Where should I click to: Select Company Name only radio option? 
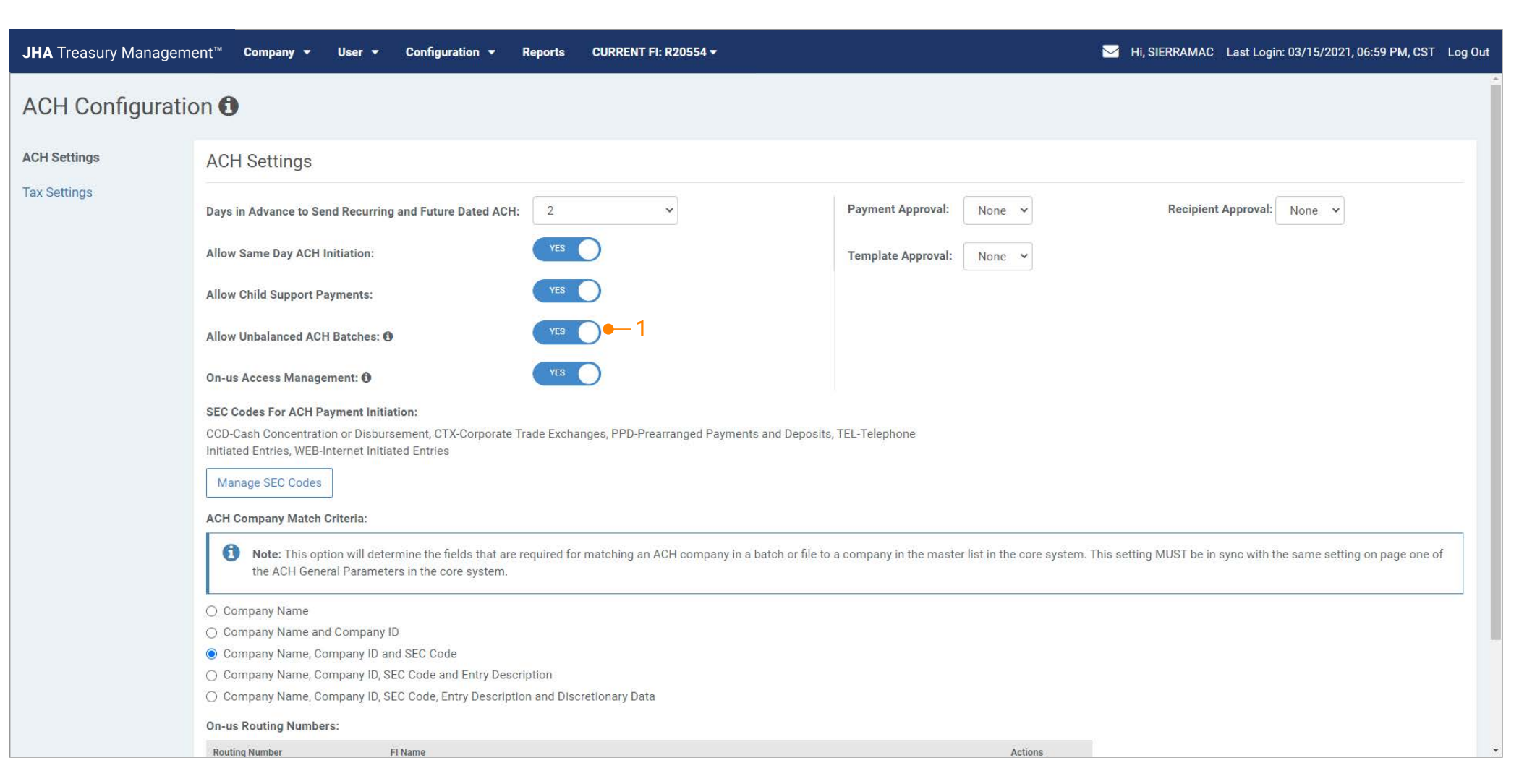(211, 611)
